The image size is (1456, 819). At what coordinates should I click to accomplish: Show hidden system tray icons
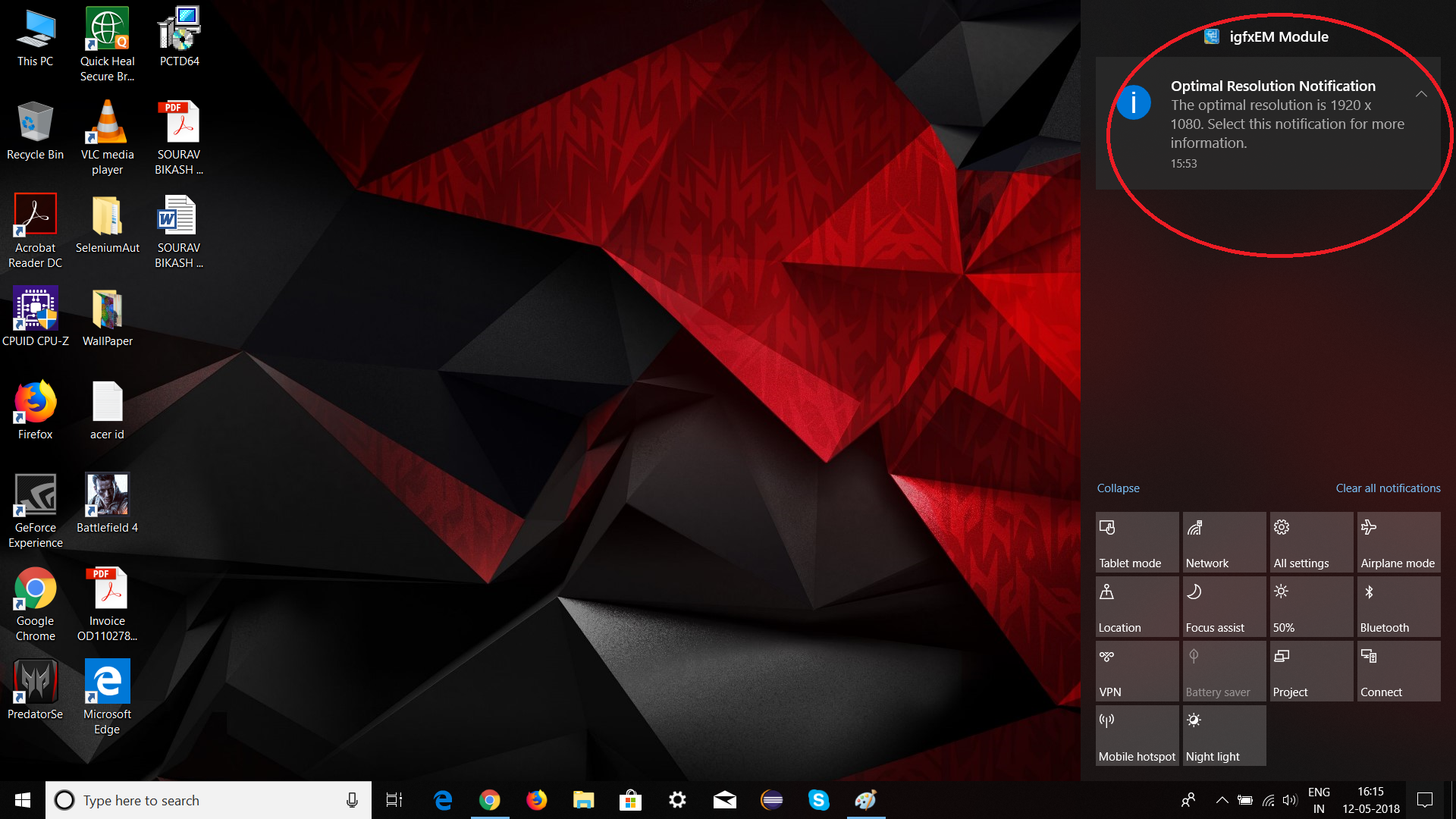point(1222,800)
